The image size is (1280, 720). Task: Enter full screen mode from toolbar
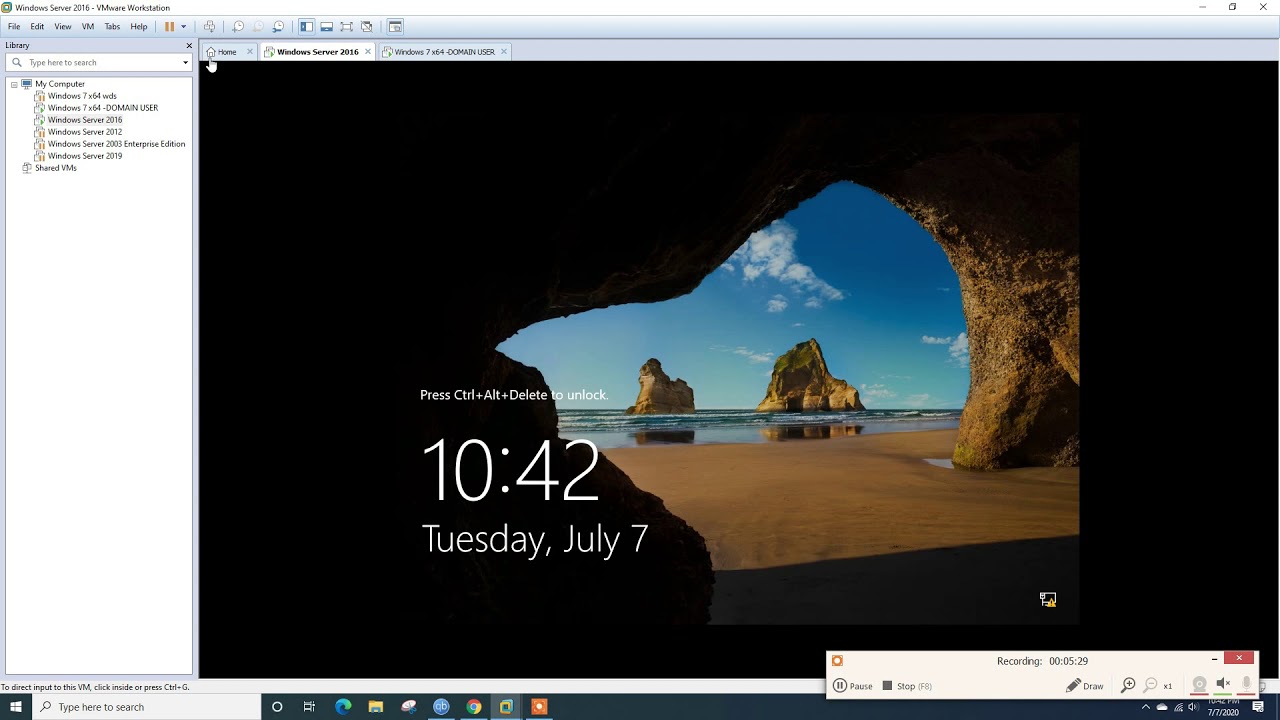(x=346, y=27)
